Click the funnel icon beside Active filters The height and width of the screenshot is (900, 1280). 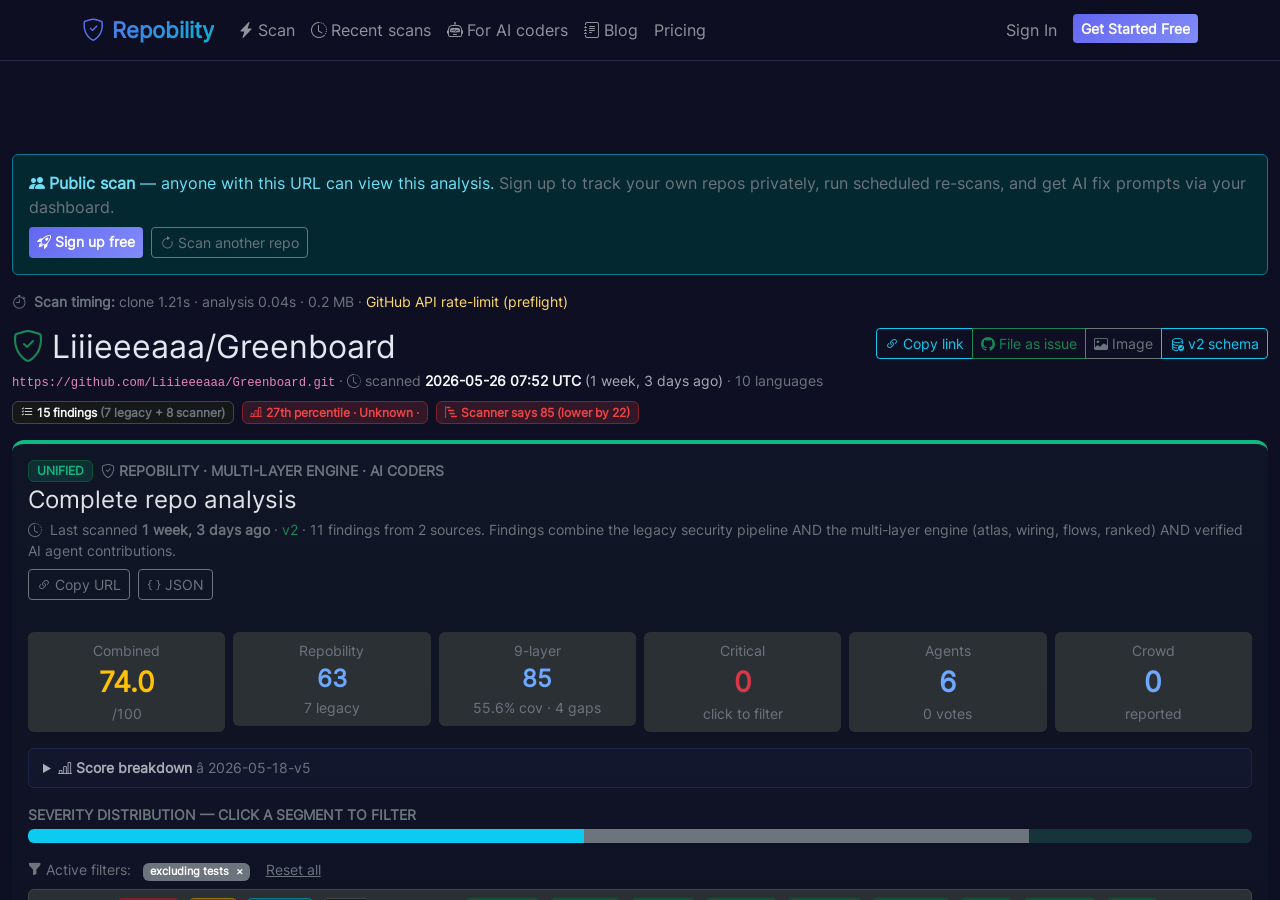[x=35, y=869]
